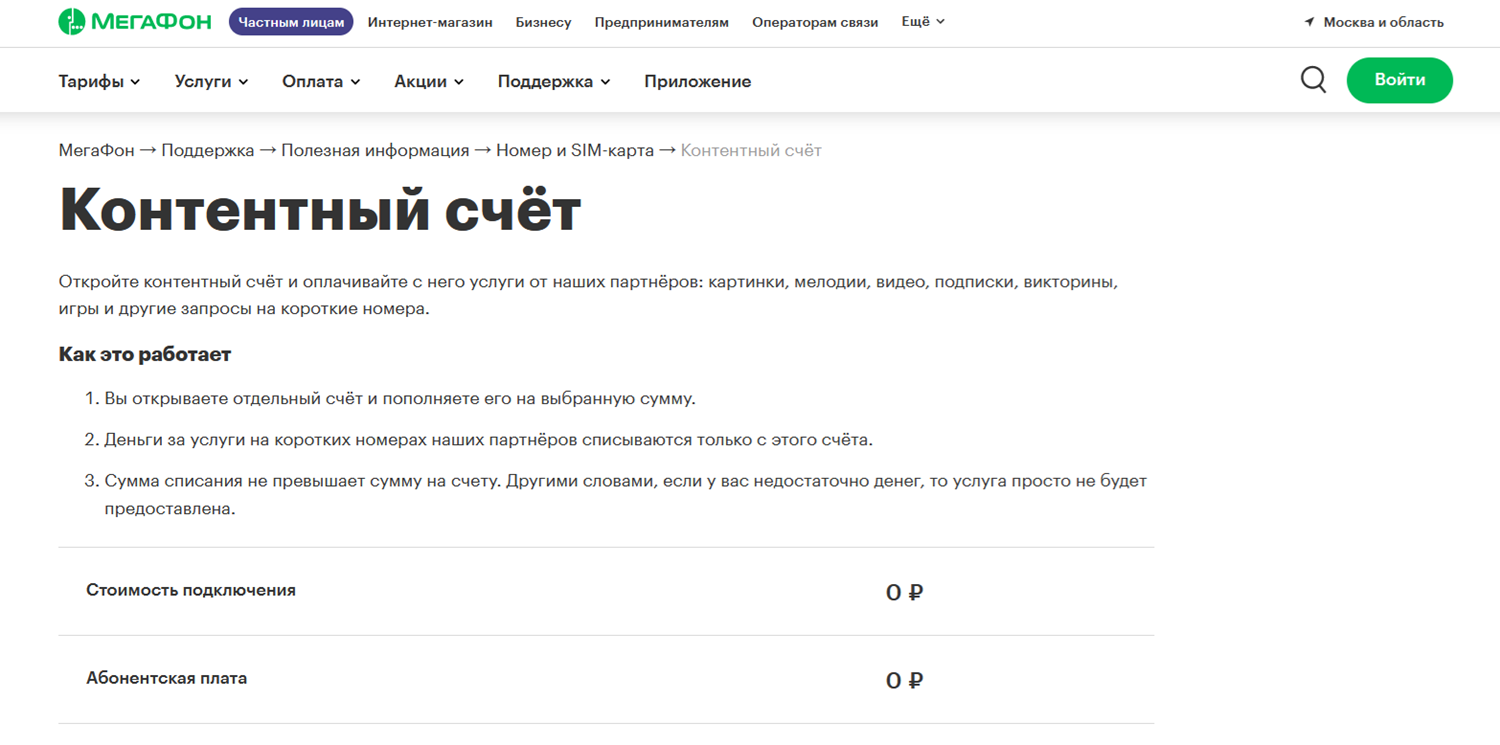Screen dimensions: 1500x745
Task: Open the search magnifier icon
Action: [x=1313, y=80]
